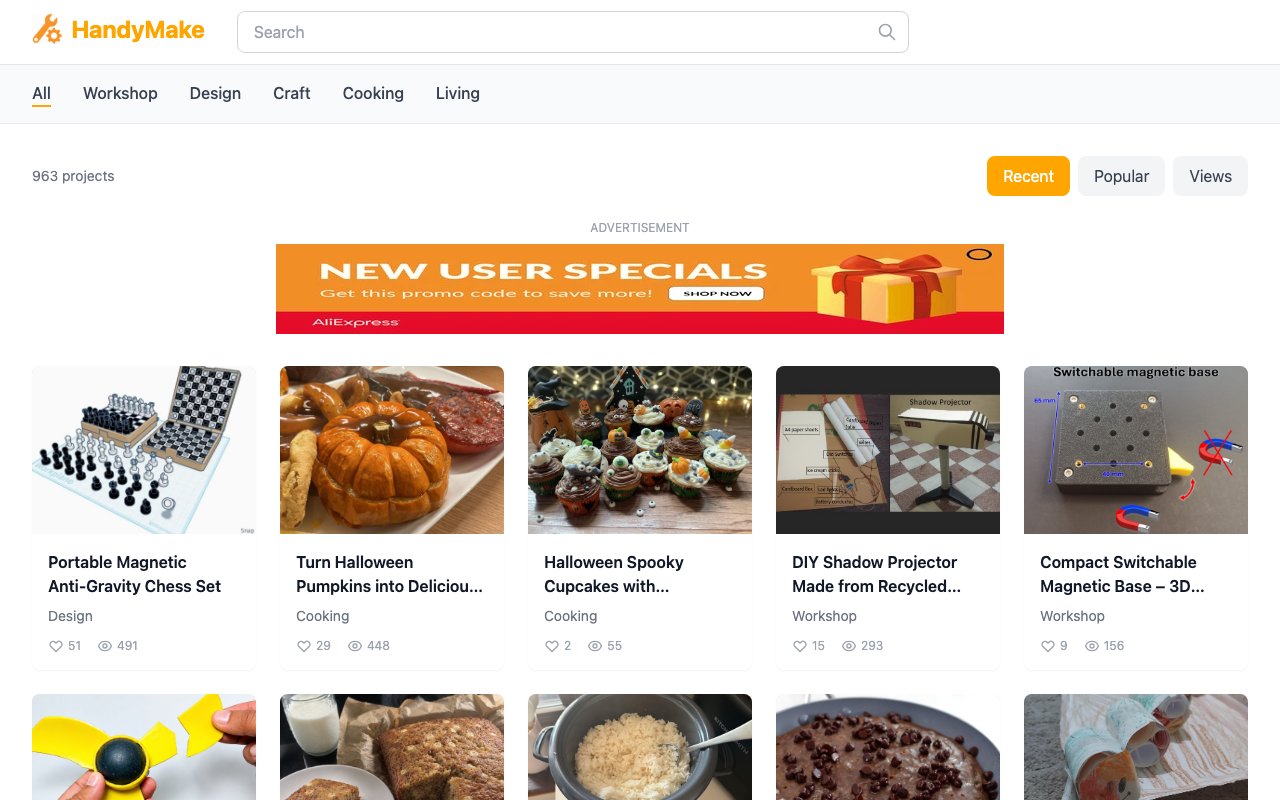
Task: Like the Portable Magnetic Chess Set heart icon
Action: point(56,646)
